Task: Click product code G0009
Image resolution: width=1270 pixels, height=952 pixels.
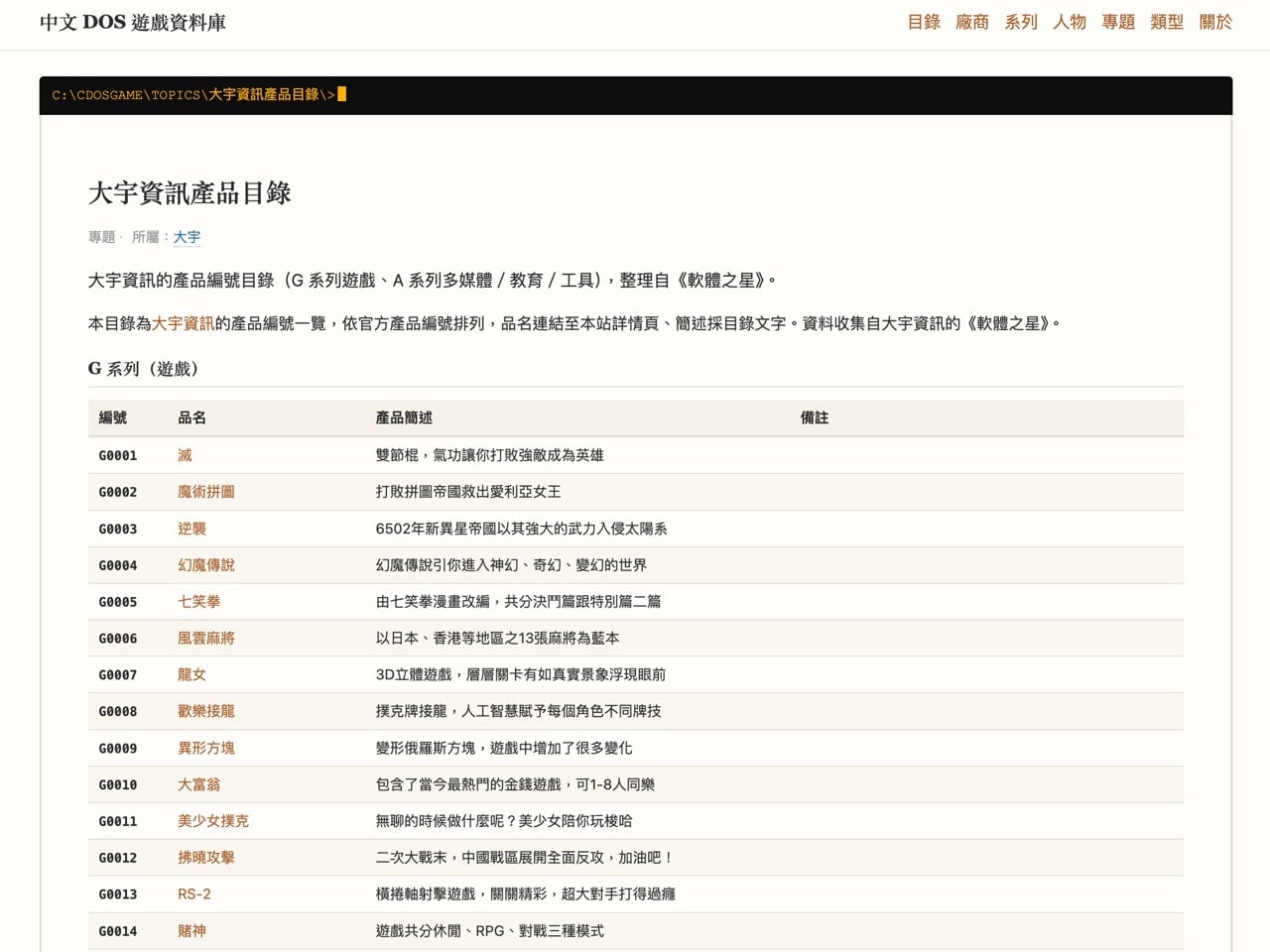Action: point(118,748)
